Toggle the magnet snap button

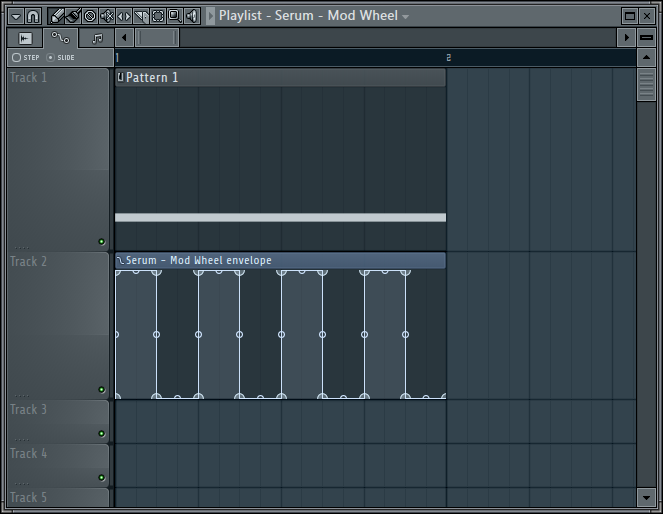click(x=33, y=16)
